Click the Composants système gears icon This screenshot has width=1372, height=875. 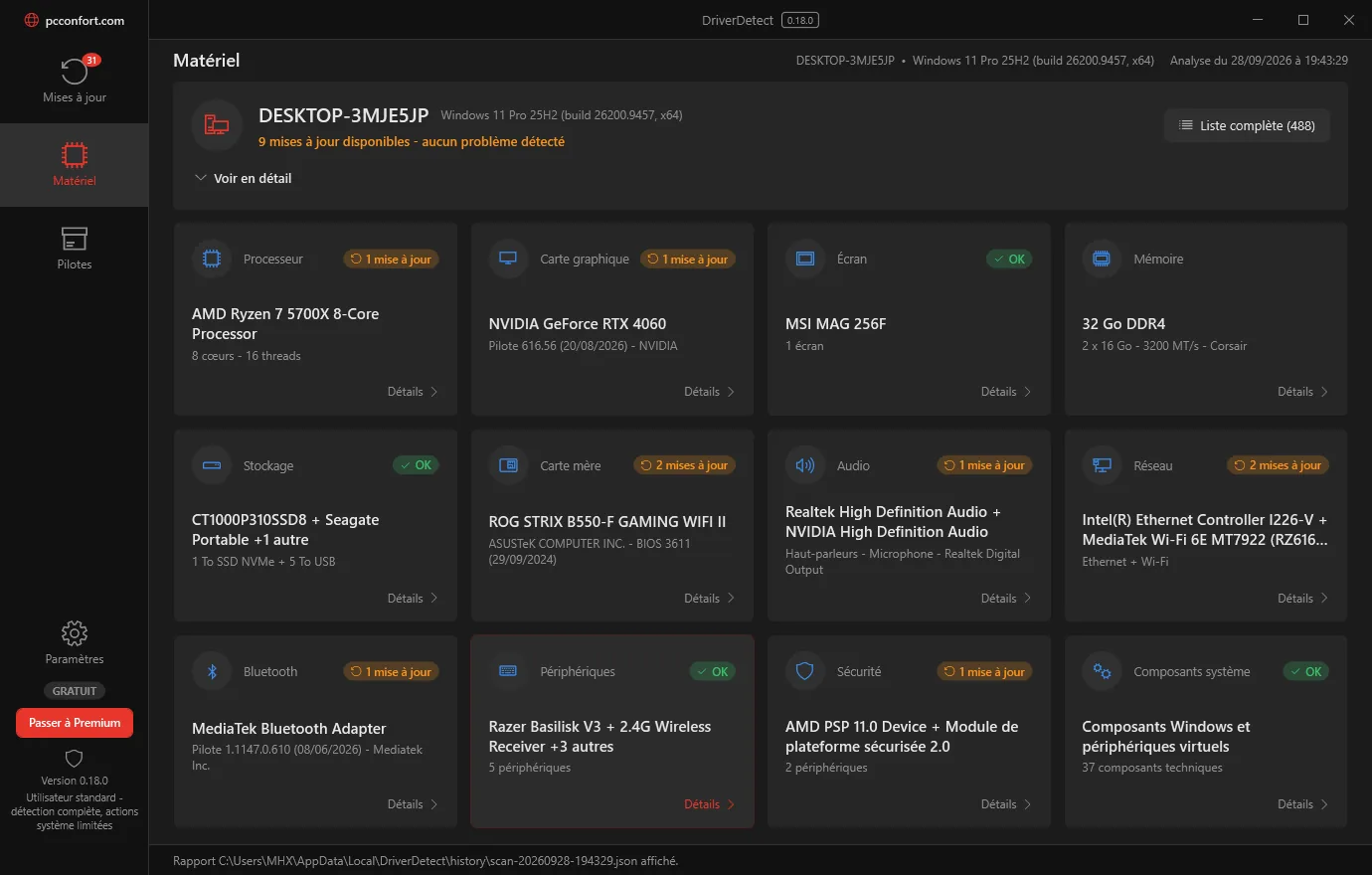pos(1102,671)
